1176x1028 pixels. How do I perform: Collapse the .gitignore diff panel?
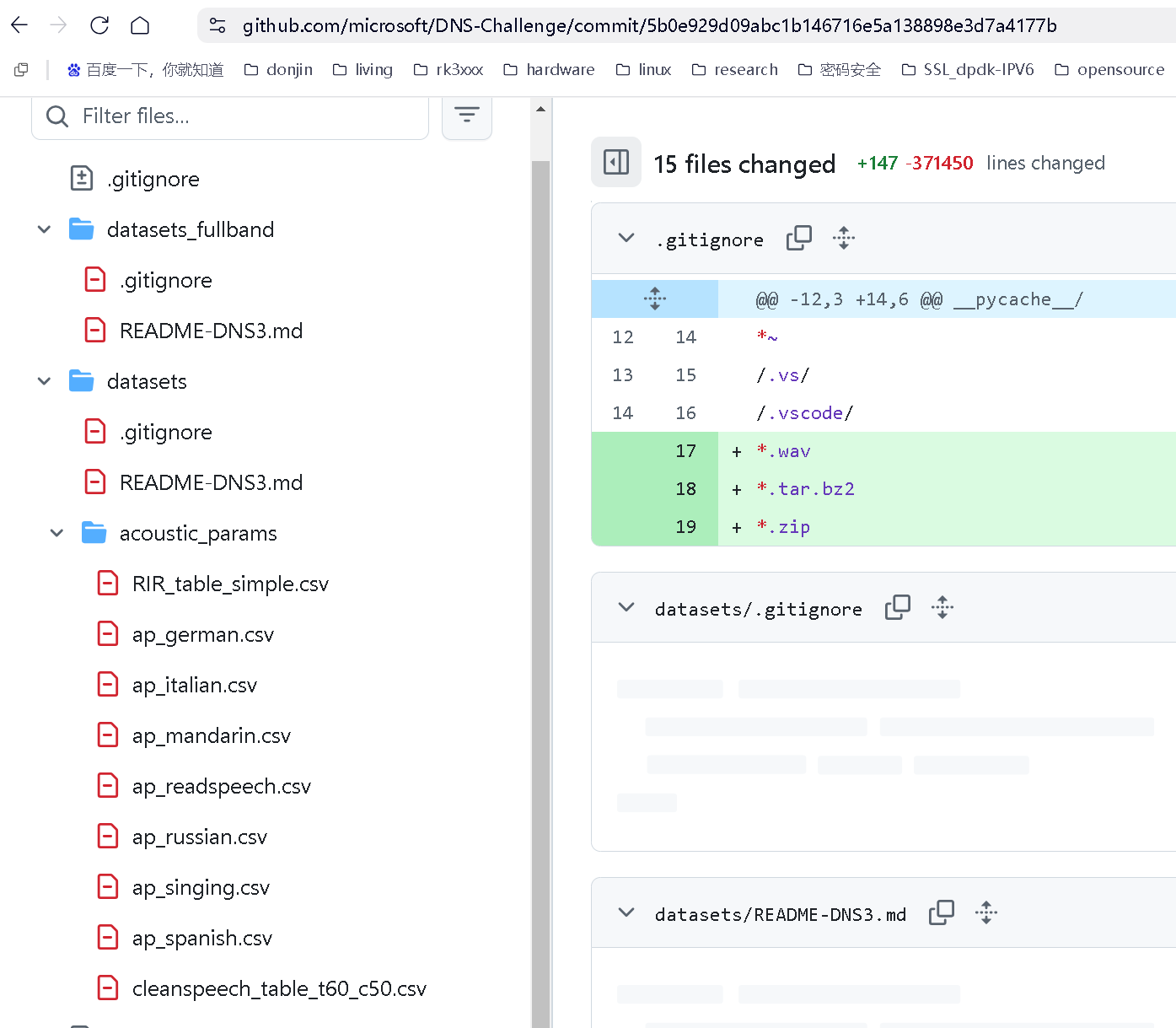pos(626,238)
